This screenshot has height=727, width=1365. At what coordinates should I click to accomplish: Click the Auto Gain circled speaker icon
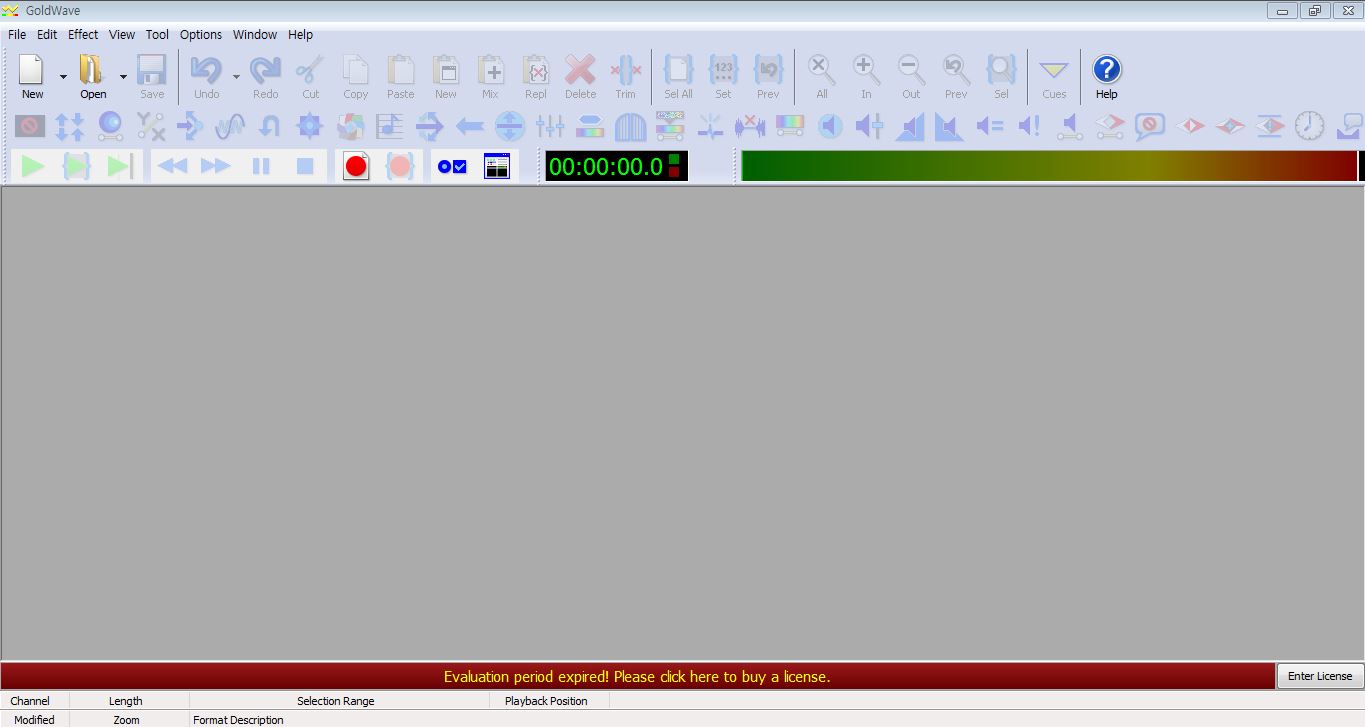[830, 126]
